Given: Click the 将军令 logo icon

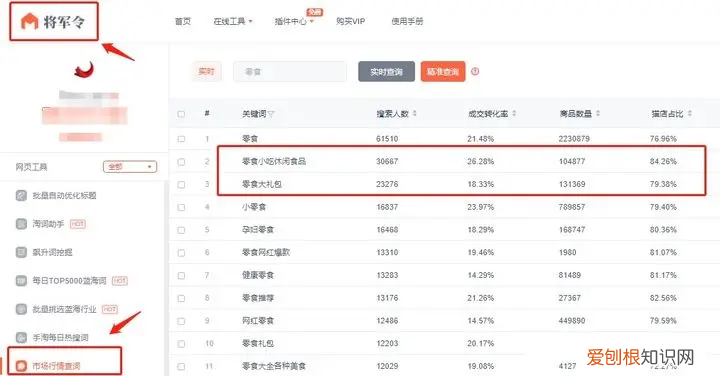Looking at the screenshot, I should tap(30, 22).
